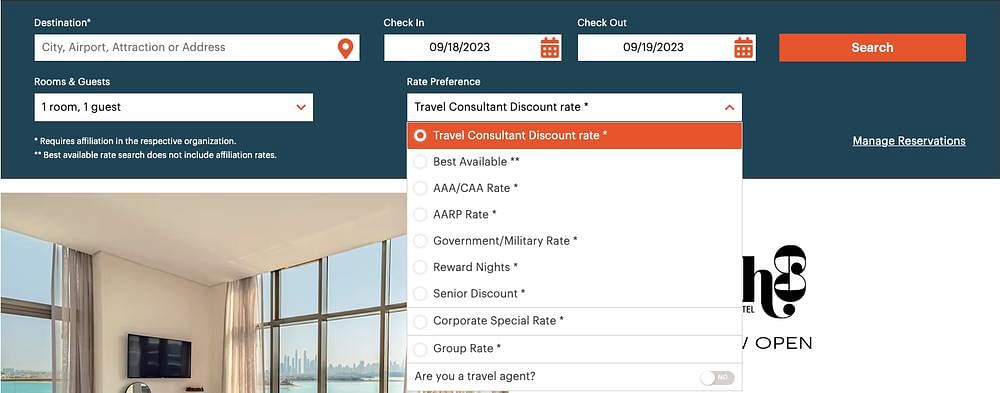Choose highlighted Travel Consultant Discount rate
The height and width of the screenshot is (393, 1000).
(x=575, y=135)
